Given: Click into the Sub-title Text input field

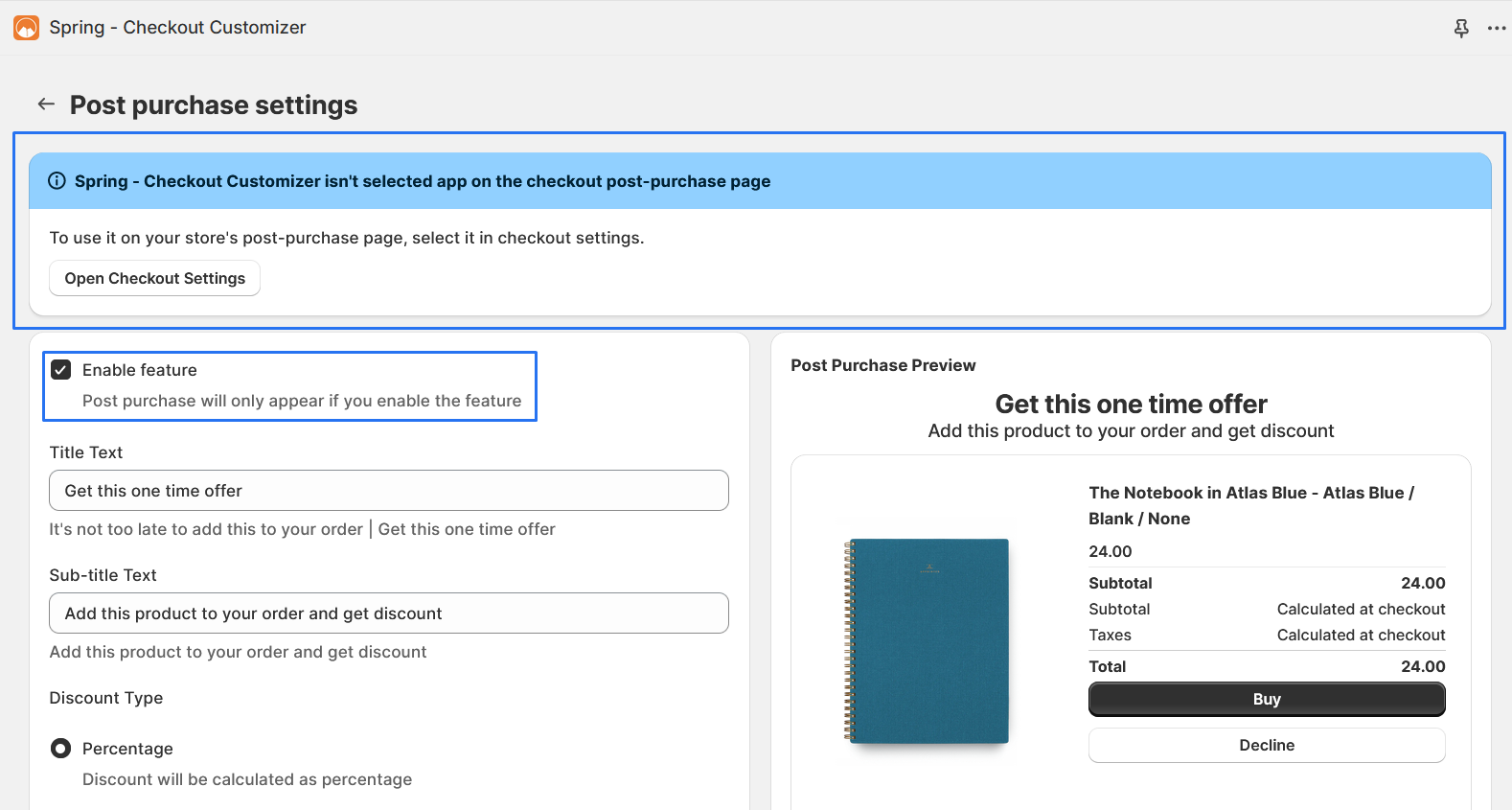Looking at the screenshot, I should [x=389, y=613].
